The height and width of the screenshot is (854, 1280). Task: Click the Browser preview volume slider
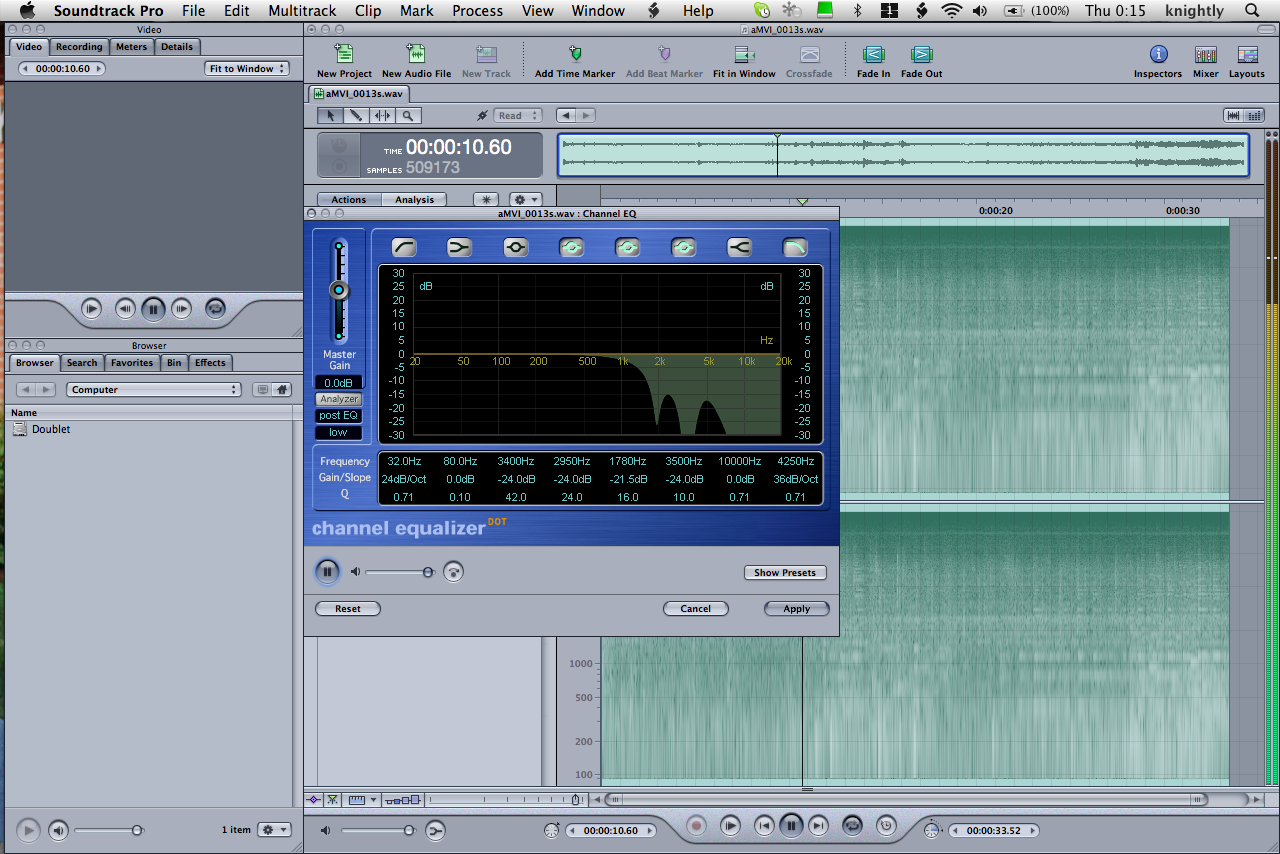click(110, 830)
